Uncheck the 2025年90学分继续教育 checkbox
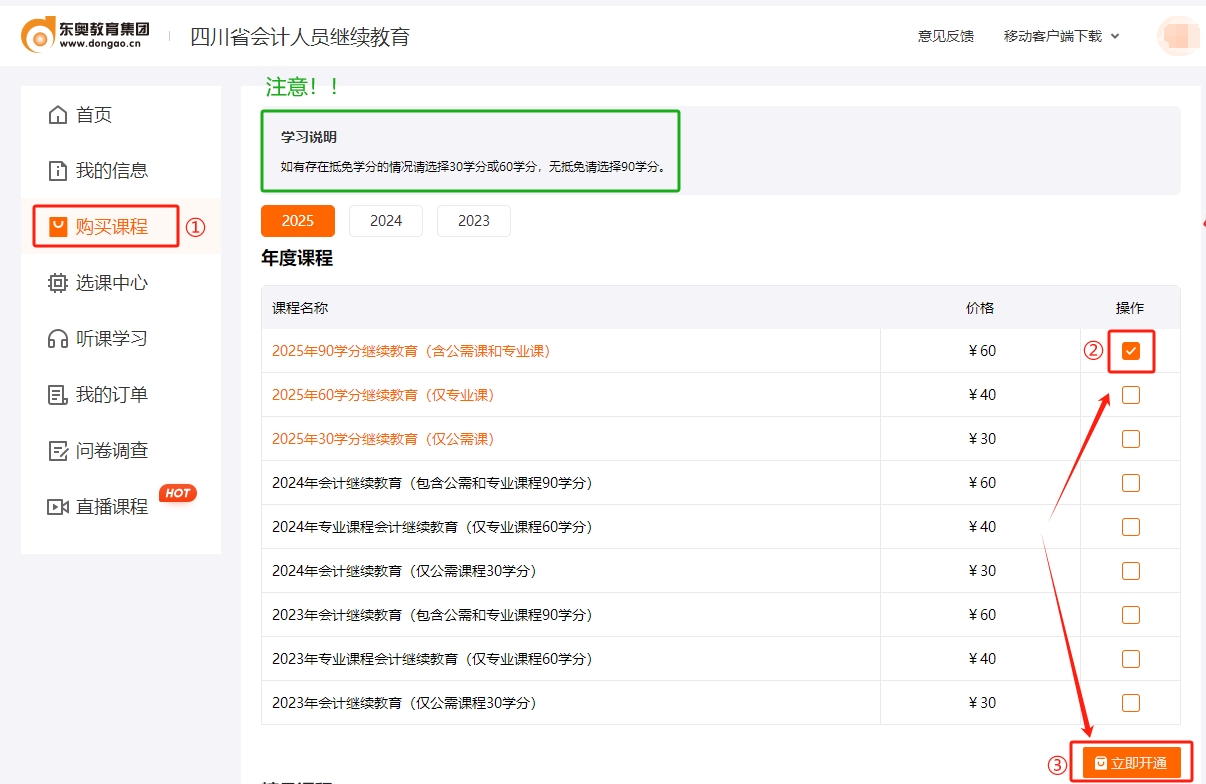Viewport: 1206px width, 784px height. click(x=1131, y=351)
